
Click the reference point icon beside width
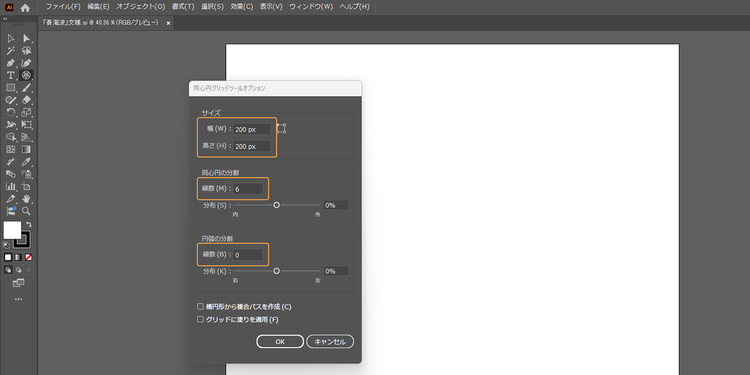(x=281, y=129)
